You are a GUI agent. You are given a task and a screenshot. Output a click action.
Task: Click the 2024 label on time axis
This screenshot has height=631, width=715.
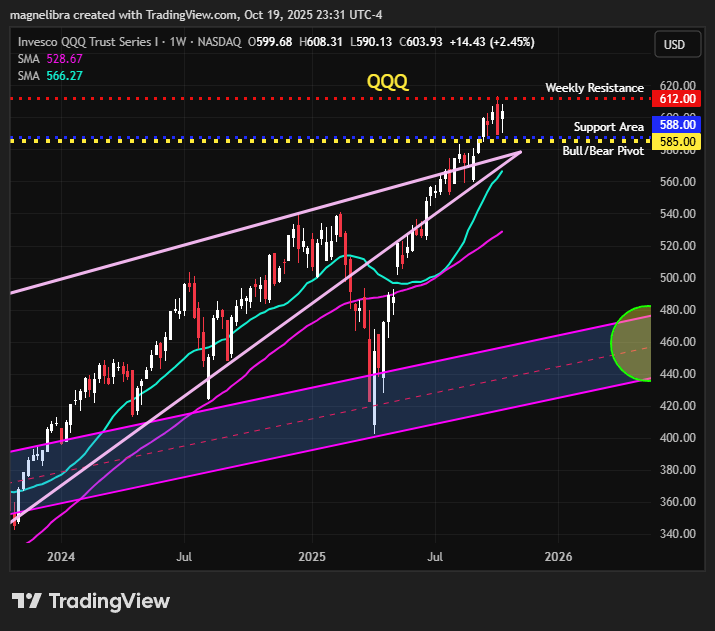(x=61, y=557)
